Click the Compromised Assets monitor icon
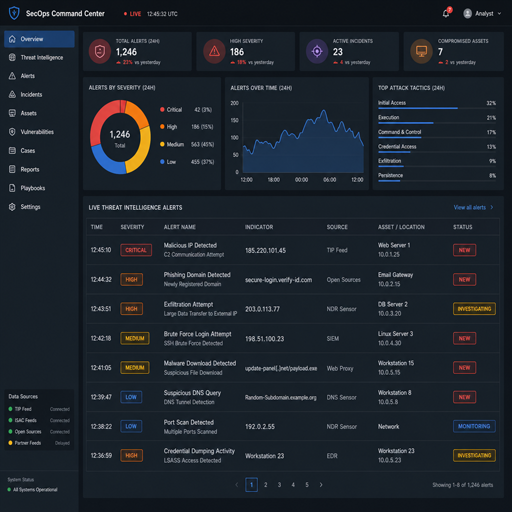Viewport: 512px width, 512px height. coord(421,51)
